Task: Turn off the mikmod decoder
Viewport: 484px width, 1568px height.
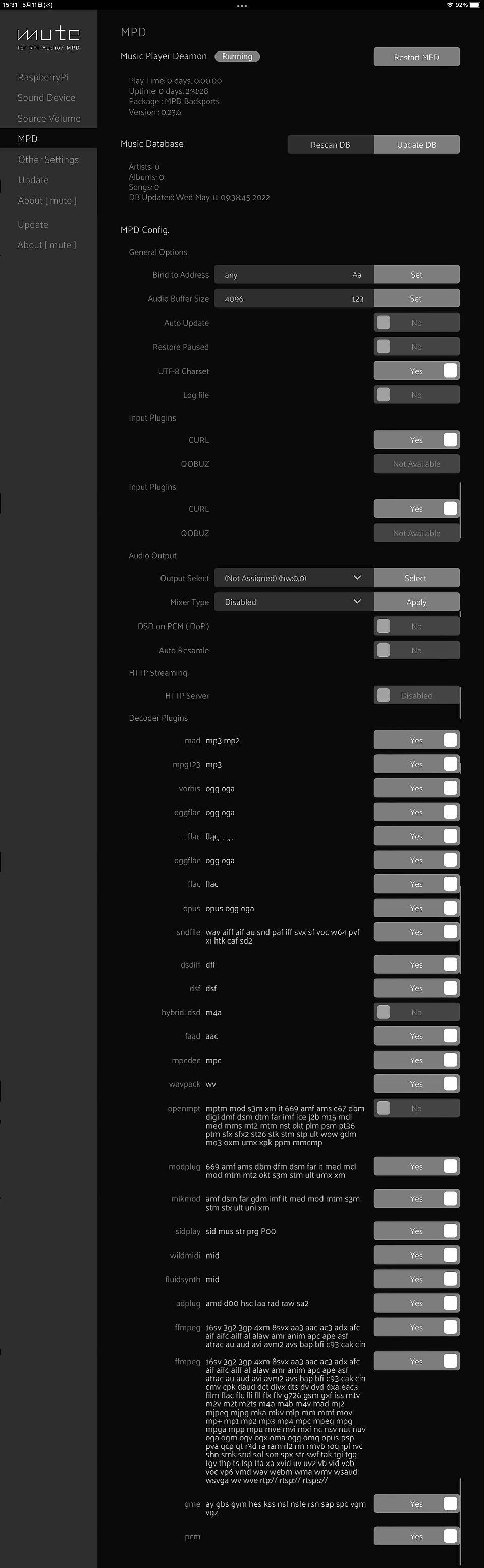Action: [416, 1198]
